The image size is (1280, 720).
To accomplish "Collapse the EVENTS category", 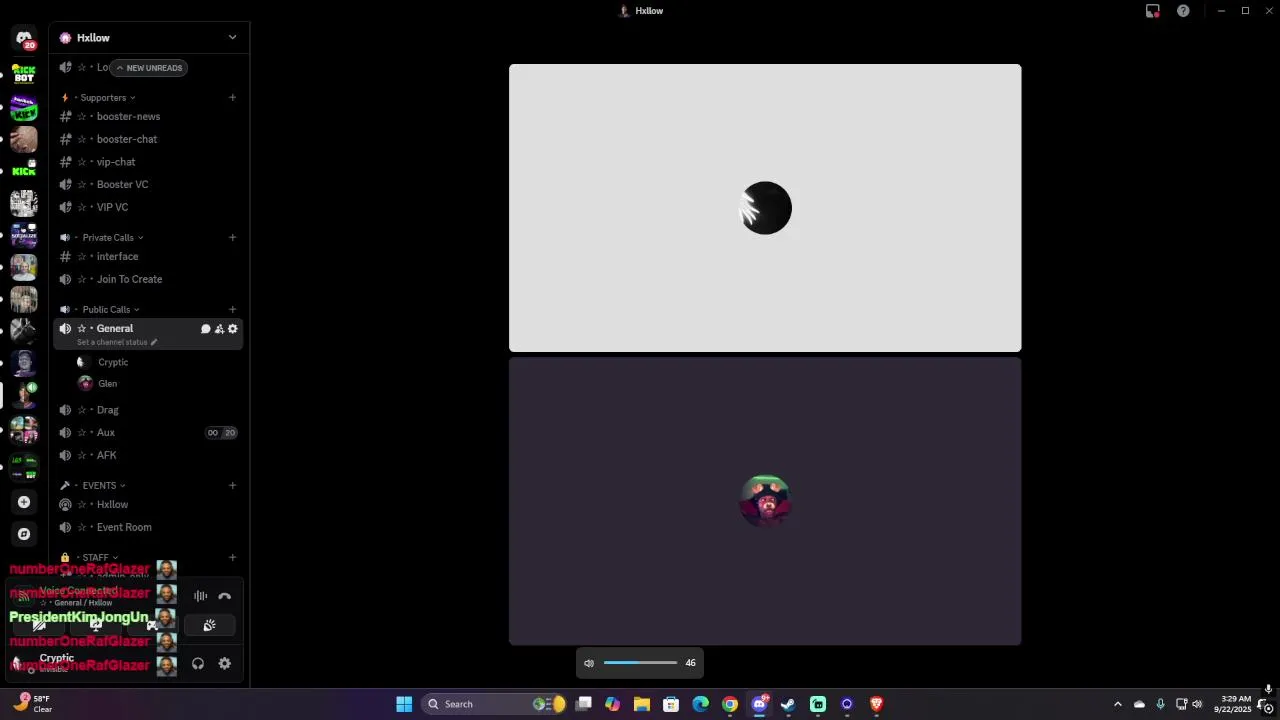I will (x=99, y=486).
